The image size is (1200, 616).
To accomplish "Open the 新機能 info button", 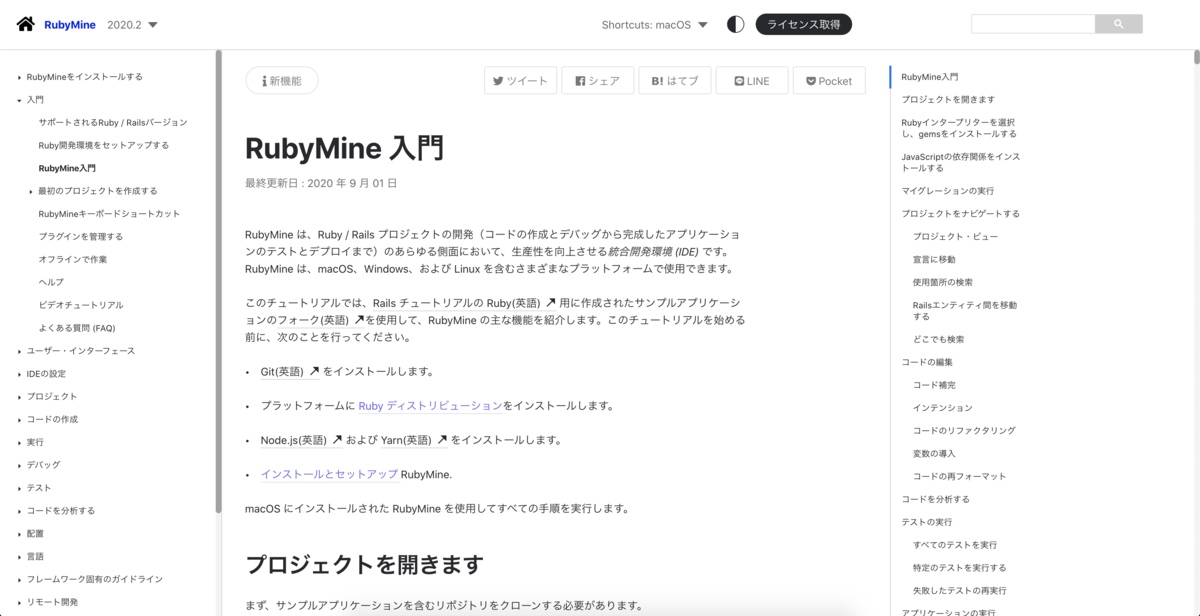I will point(282,81).
